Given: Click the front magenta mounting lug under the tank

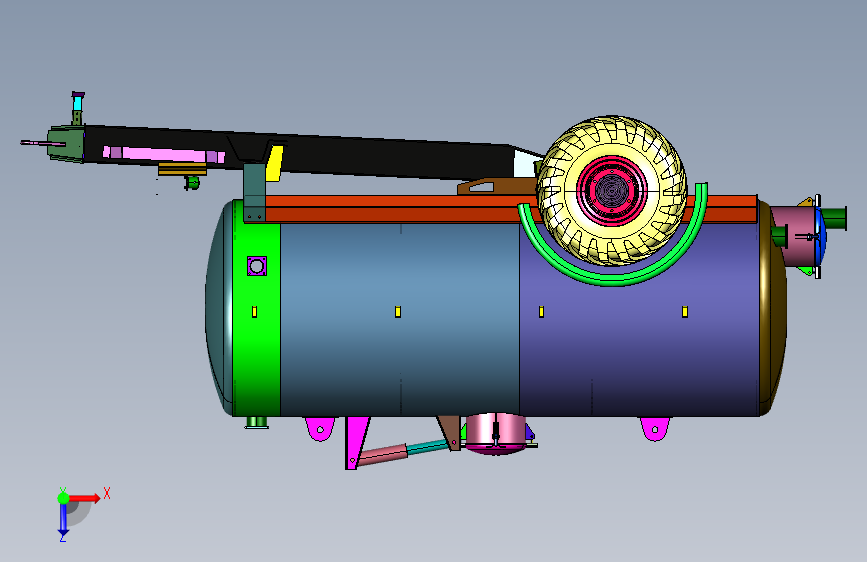Looking at the screenshot, I should pos(320,429).
